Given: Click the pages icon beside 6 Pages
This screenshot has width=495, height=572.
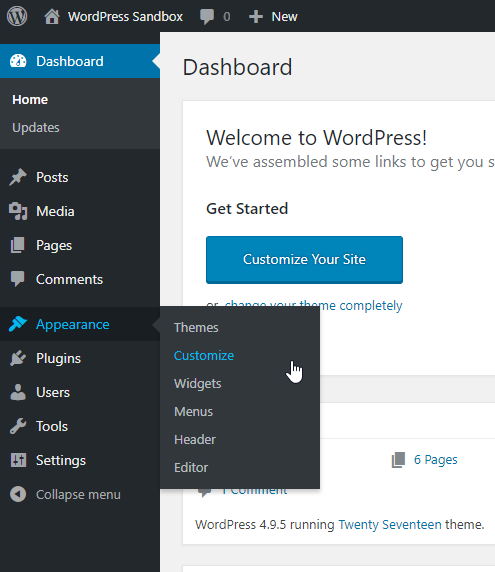Looking at the screenshot, I should pyautogui.click(x=398, y=460).
